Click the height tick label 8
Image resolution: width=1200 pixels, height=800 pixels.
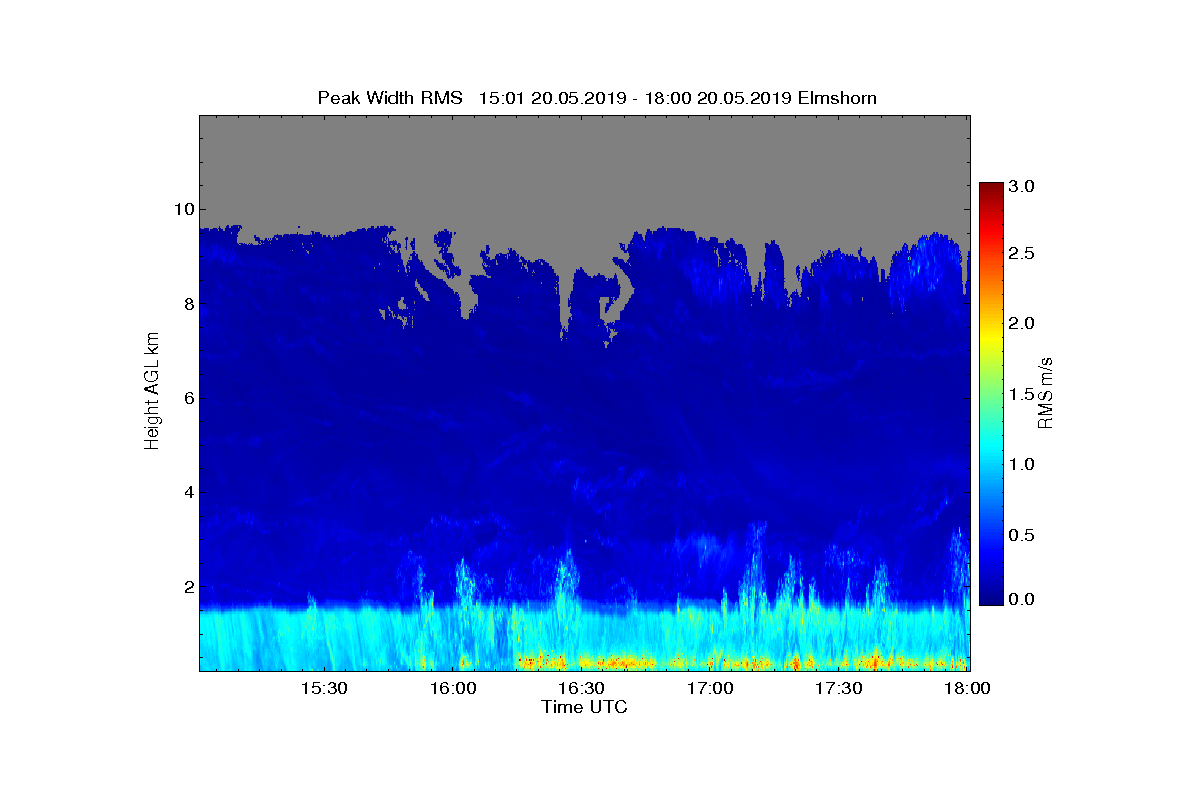[188, 304]
